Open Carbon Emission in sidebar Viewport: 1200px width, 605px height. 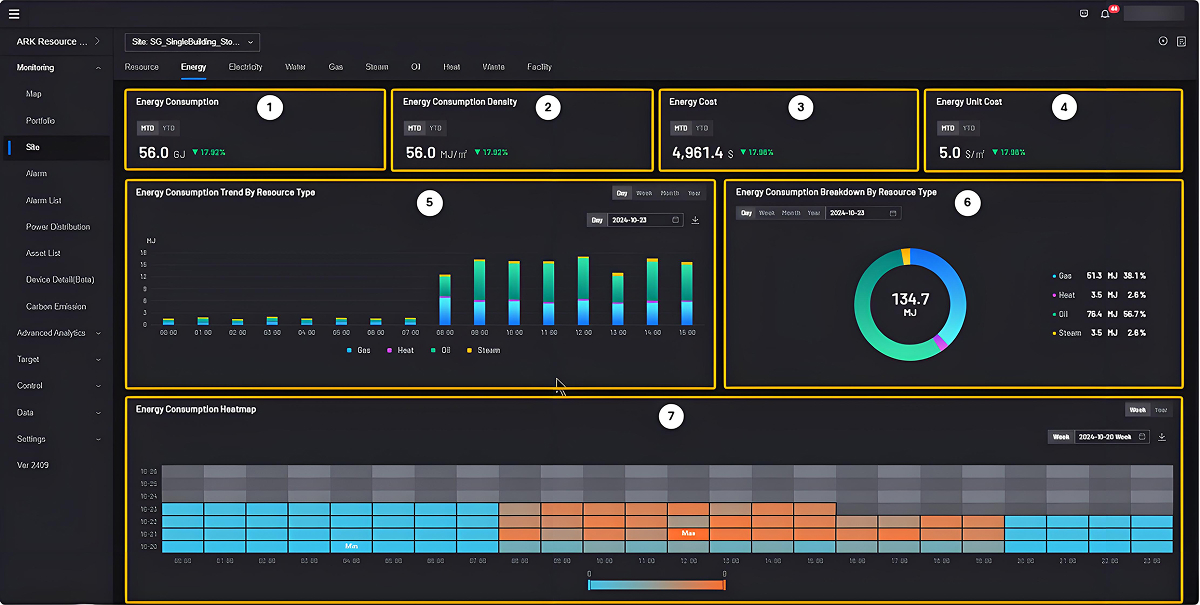click(x=56, y=307)
